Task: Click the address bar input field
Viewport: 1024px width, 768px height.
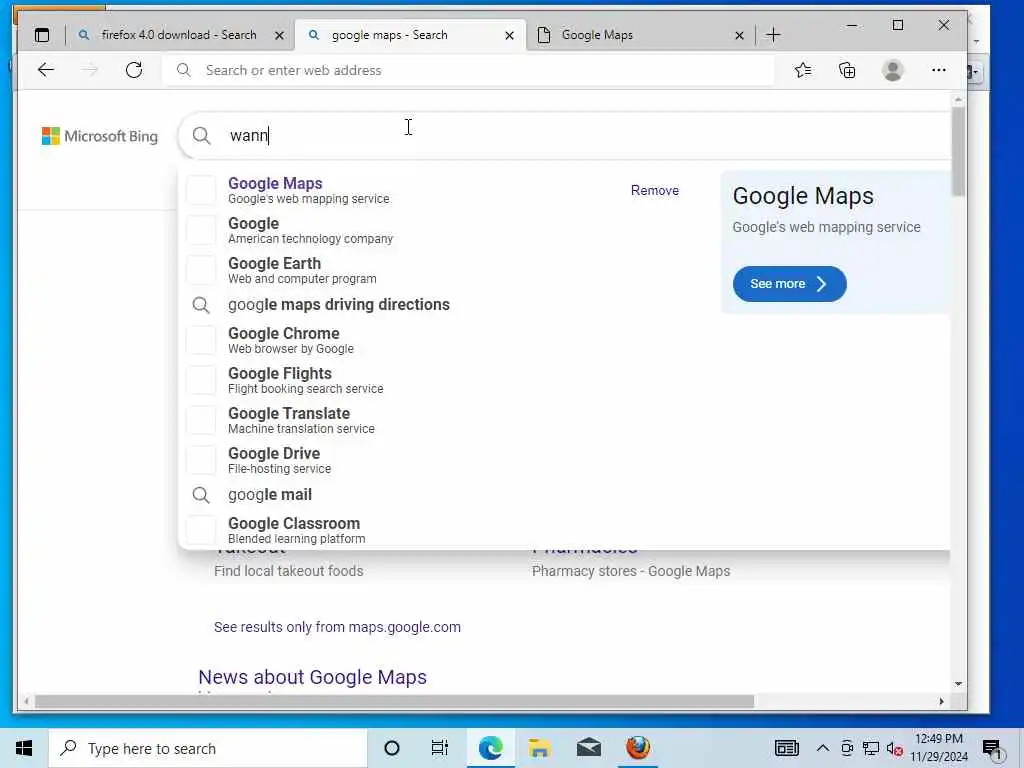Action: (x=470, y=70)
